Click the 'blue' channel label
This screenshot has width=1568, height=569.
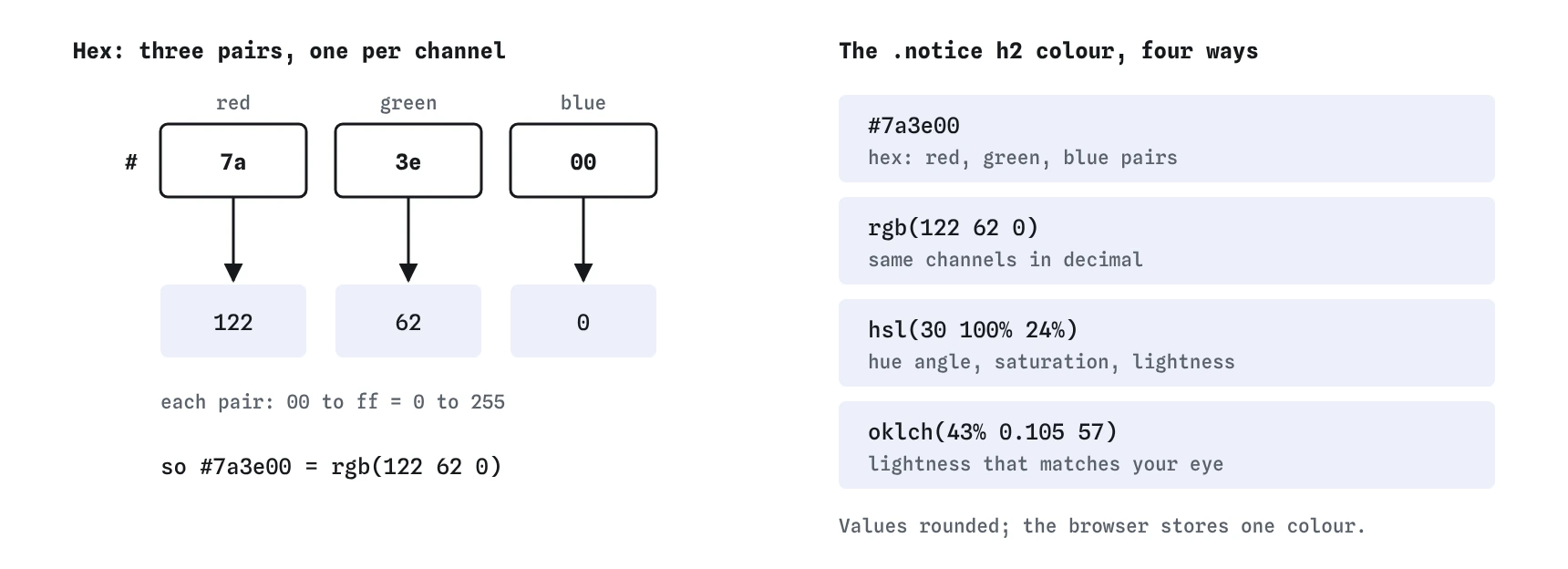(x=583, y=103)
